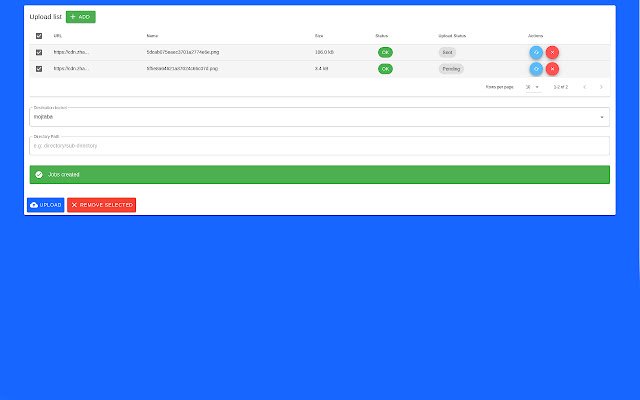Click the URL cell in the Sent row

click(71, 52)
